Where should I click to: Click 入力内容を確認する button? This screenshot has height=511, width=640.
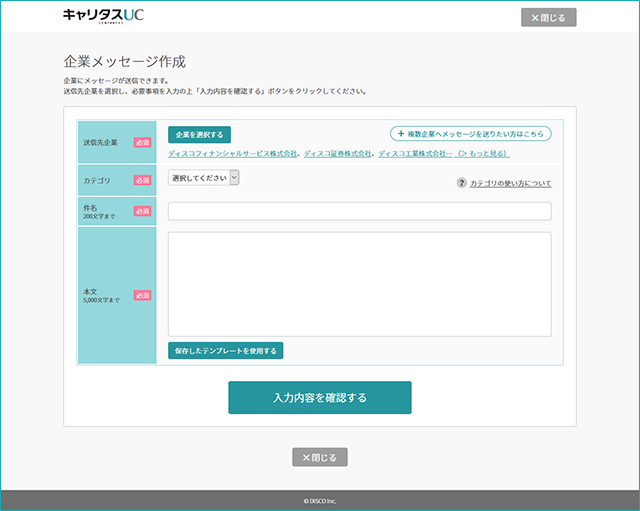pyautogui.click(x=320, y=398)
